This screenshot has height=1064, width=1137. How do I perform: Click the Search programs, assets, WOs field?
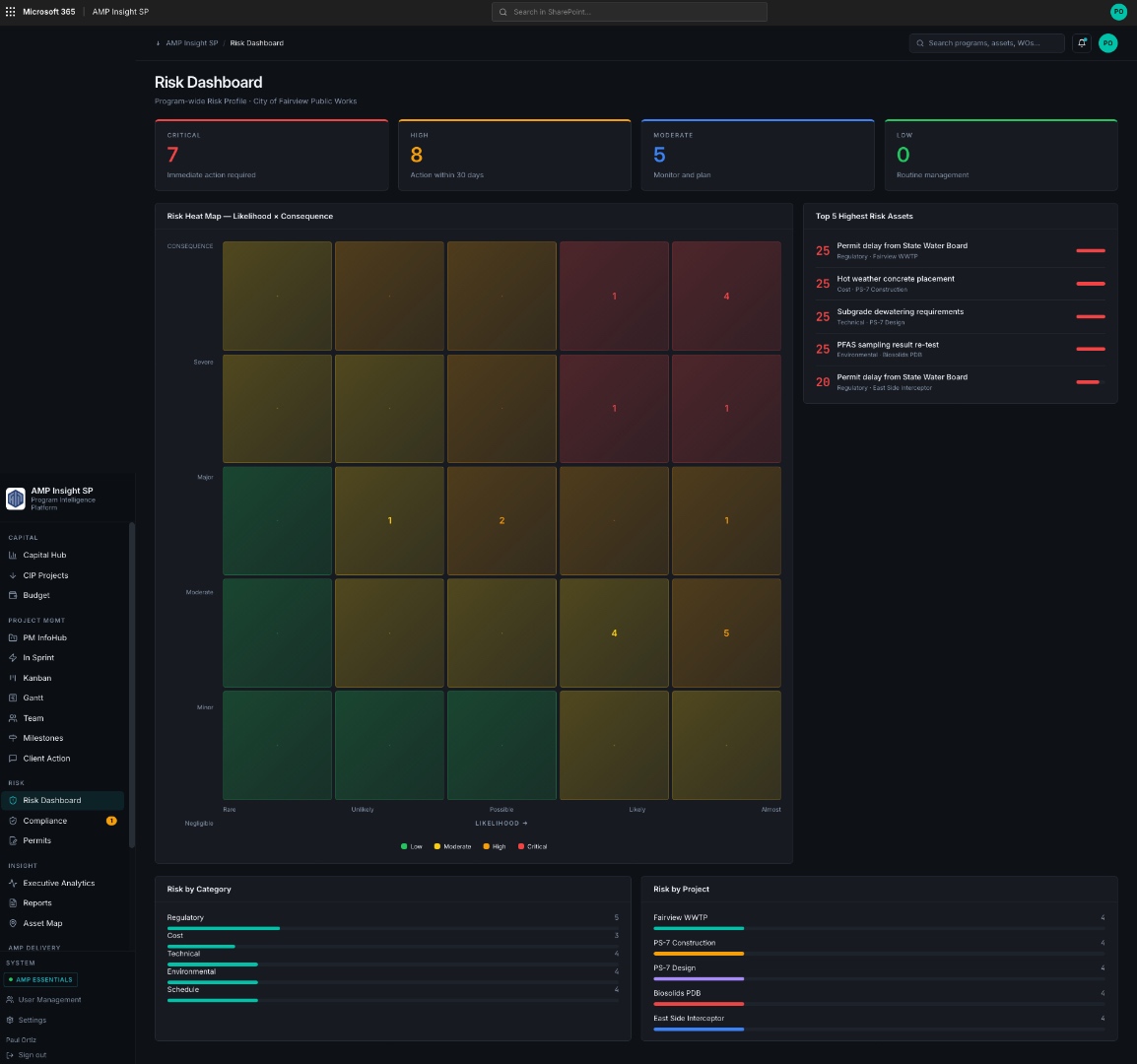coord(986,42)
